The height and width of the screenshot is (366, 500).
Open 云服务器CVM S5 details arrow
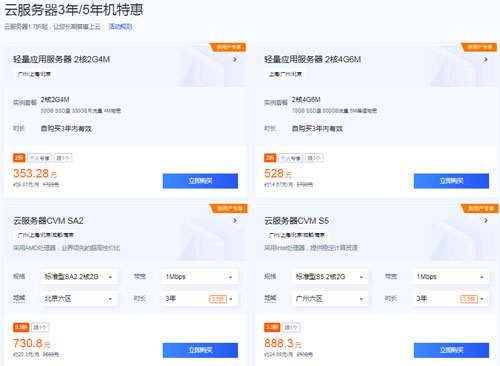tap(486, 220)
